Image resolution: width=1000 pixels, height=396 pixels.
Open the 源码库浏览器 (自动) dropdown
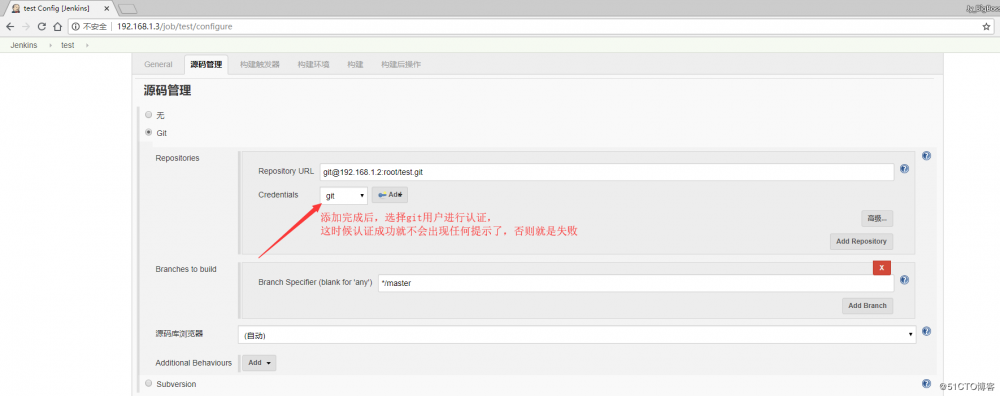577,335
